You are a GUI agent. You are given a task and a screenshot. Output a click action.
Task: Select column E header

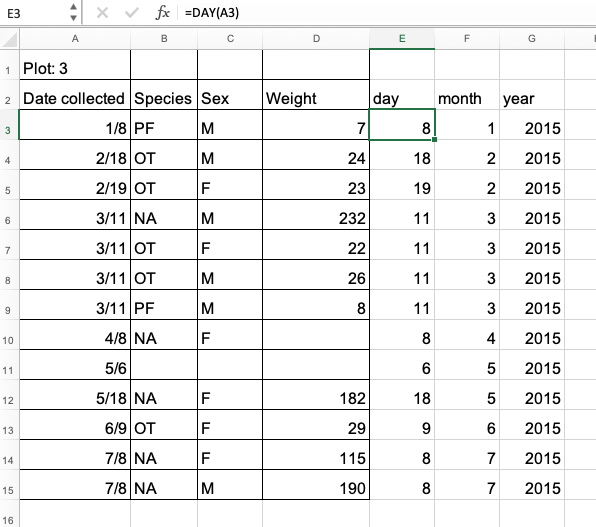pos(402,38)
